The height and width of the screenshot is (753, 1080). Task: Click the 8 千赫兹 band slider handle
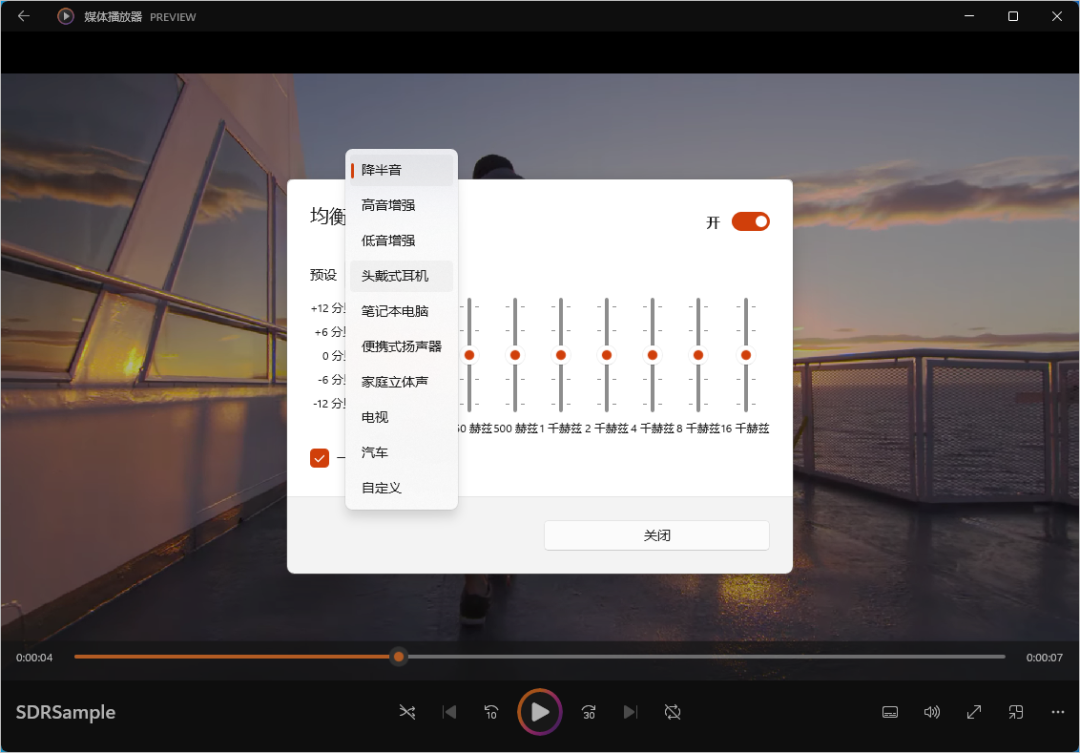tap(698, 355)
